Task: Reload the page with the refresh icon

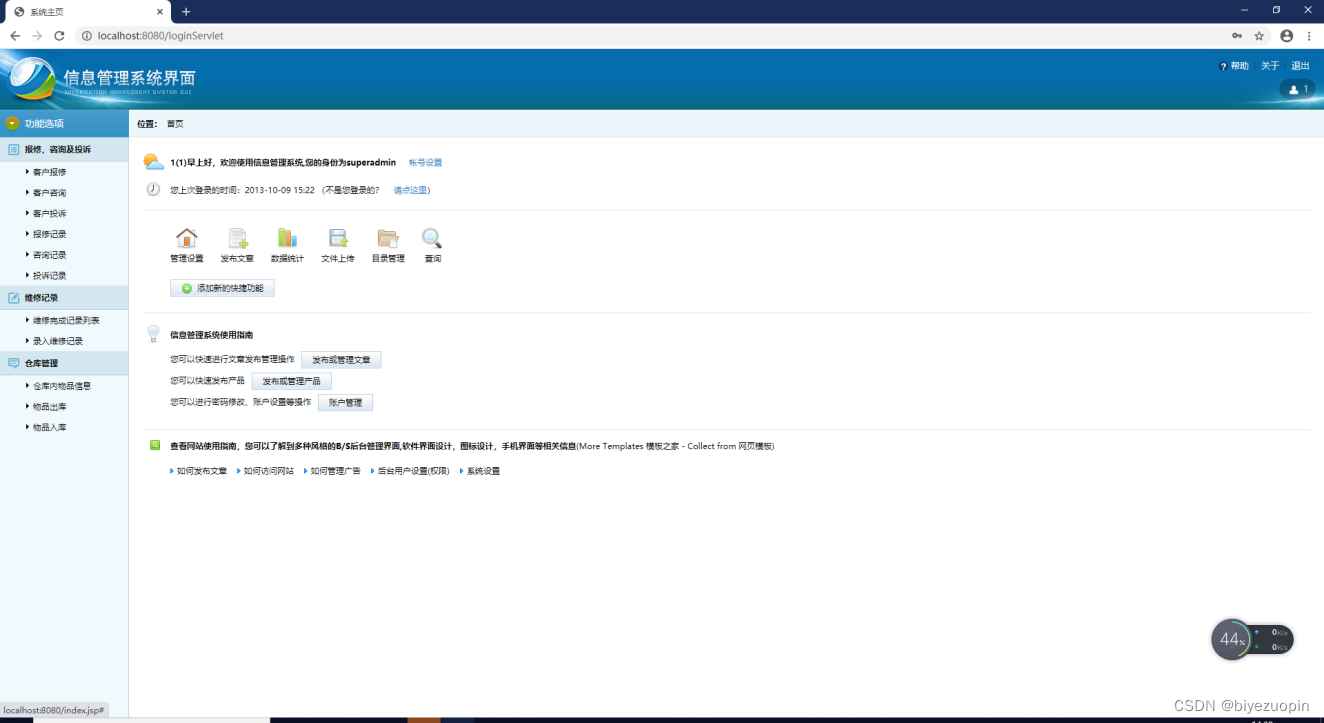Action: tap(59, 36)
